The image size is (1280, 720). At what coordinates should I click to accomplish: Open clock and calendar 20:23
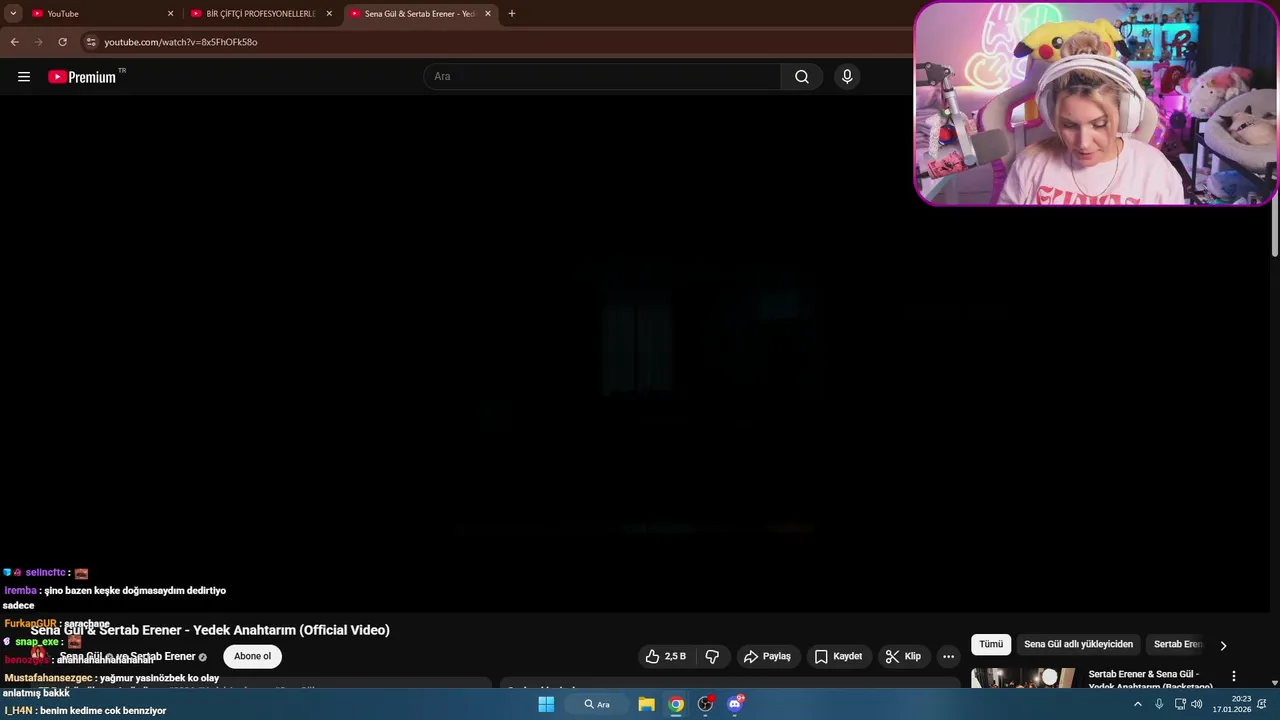coord(1232,704)
